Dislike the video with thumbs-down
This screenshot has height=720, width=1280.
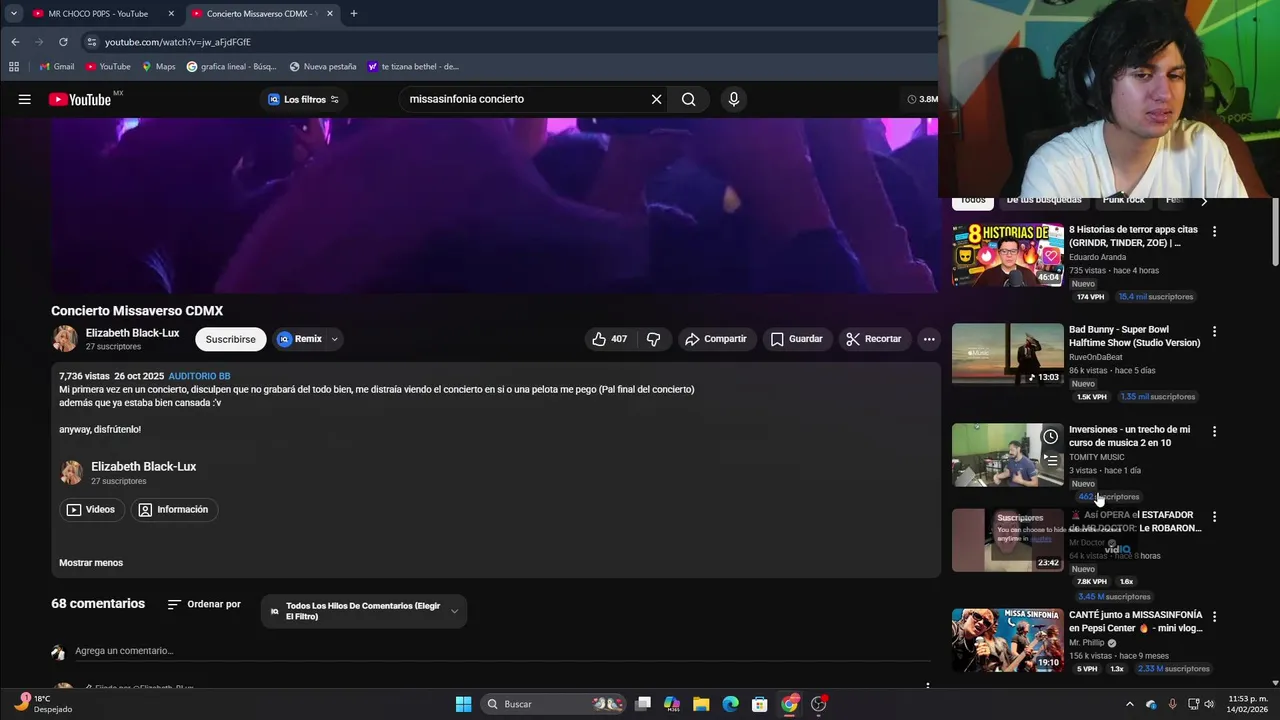653,339
